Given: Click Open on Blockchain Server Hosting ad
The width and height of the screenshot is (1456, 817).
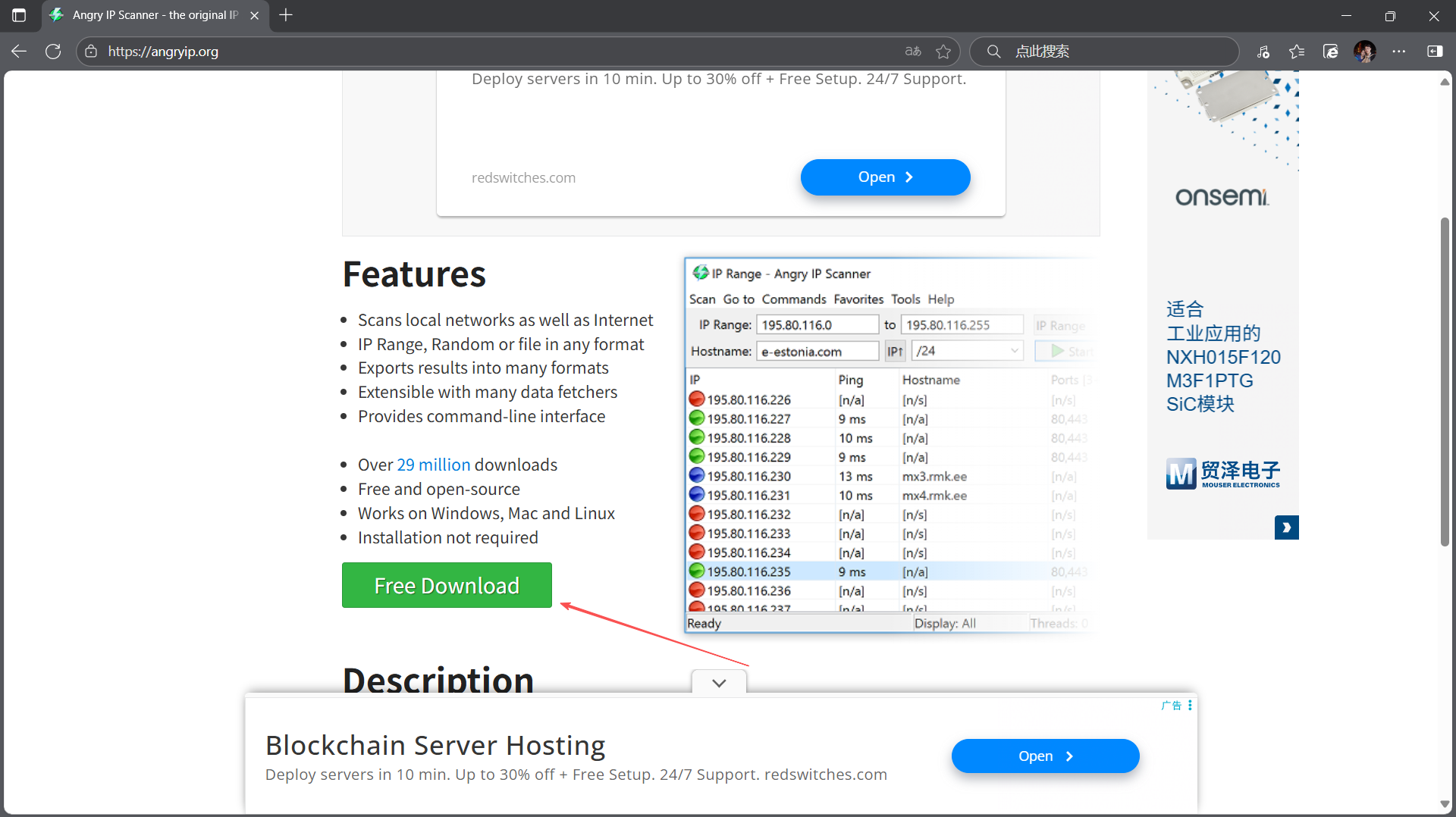Looking at the screenshot, I should point(1045,756).
